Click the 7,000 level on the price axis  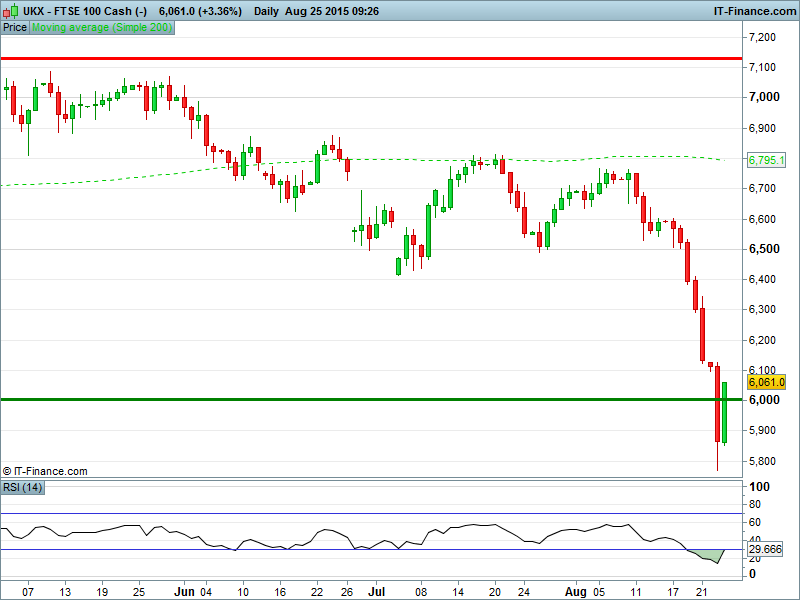[764, 97]
